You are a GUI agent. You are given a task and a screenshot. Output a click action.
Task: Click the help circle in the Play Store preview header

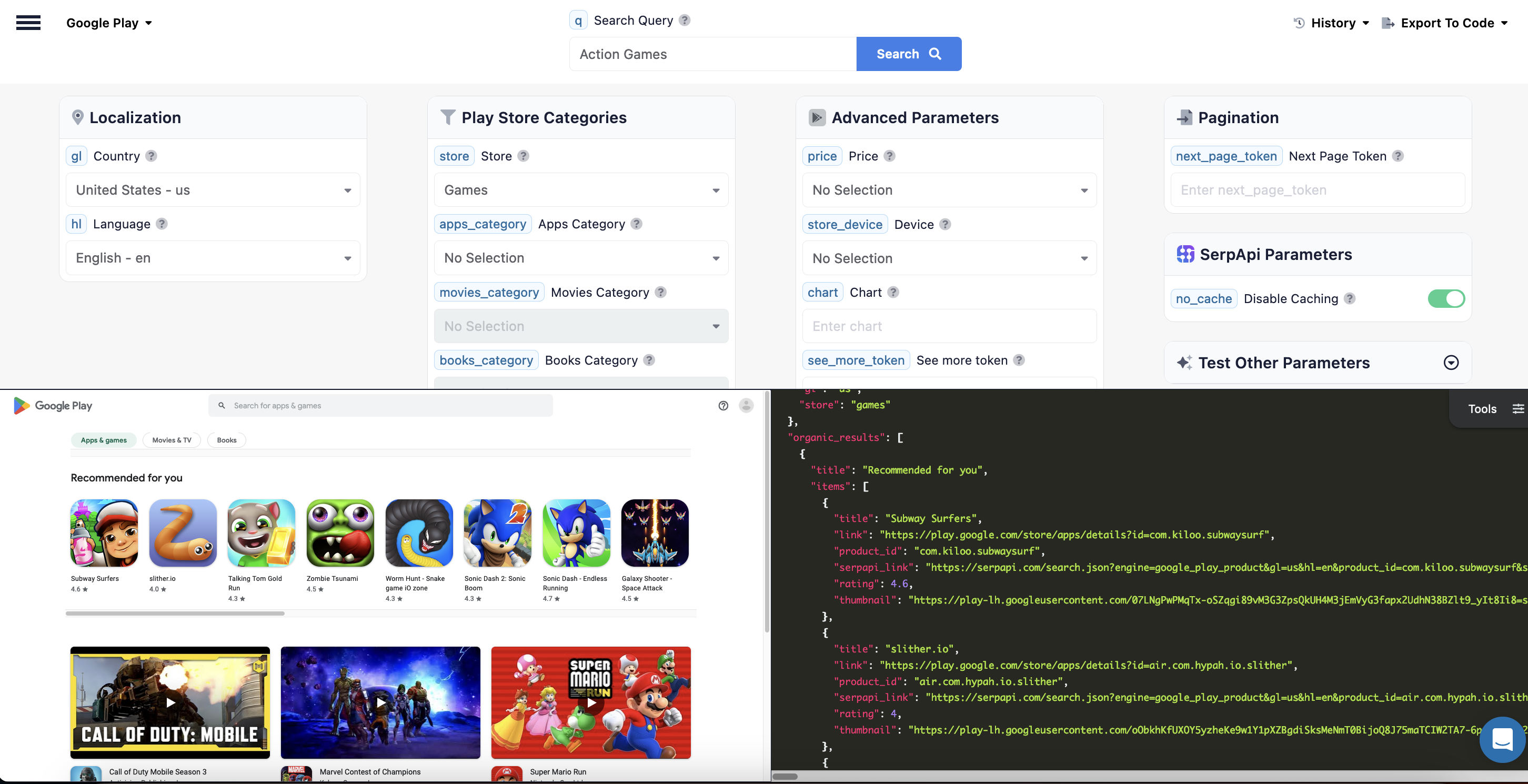tap(723, 406)
